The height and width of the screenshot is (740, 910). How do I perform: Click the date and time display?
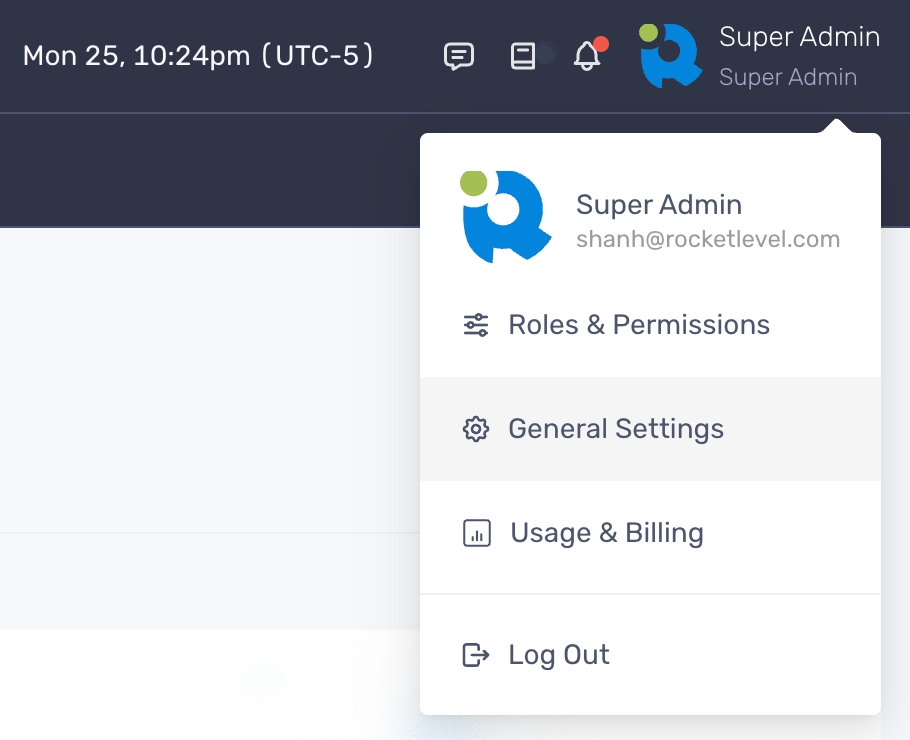[x=198, y=56]
